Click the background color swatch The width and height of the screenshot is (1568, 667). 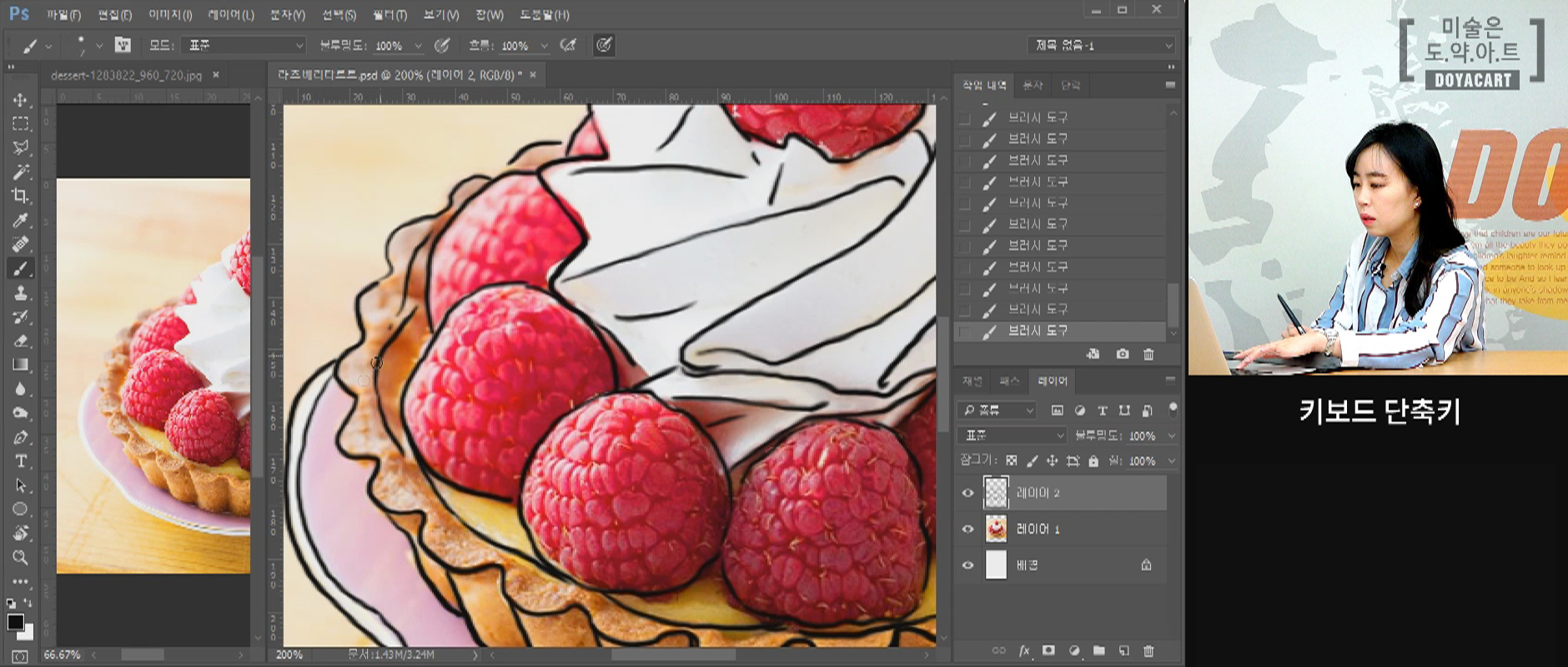tap(27, 633)
